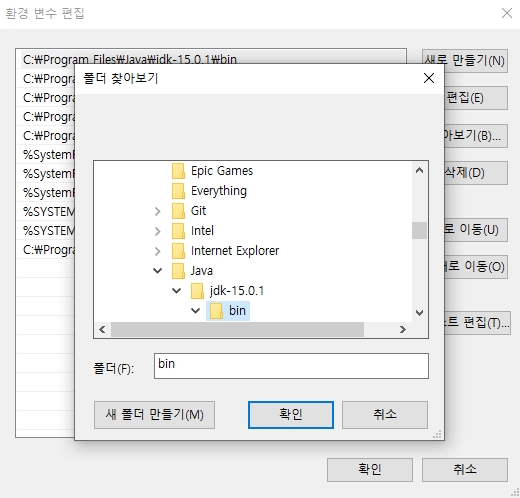Select the Everything tree entry
The width and height of the screenshot is (520, 498).
[219, 191]
